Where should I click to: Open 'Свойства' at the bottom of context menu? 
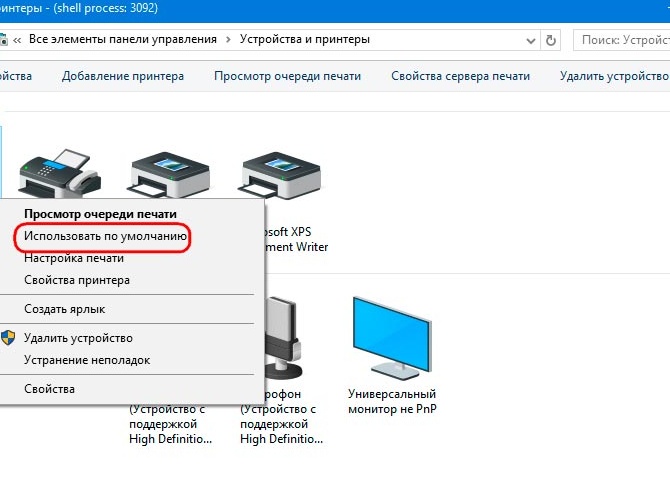[x=50, y=389]
